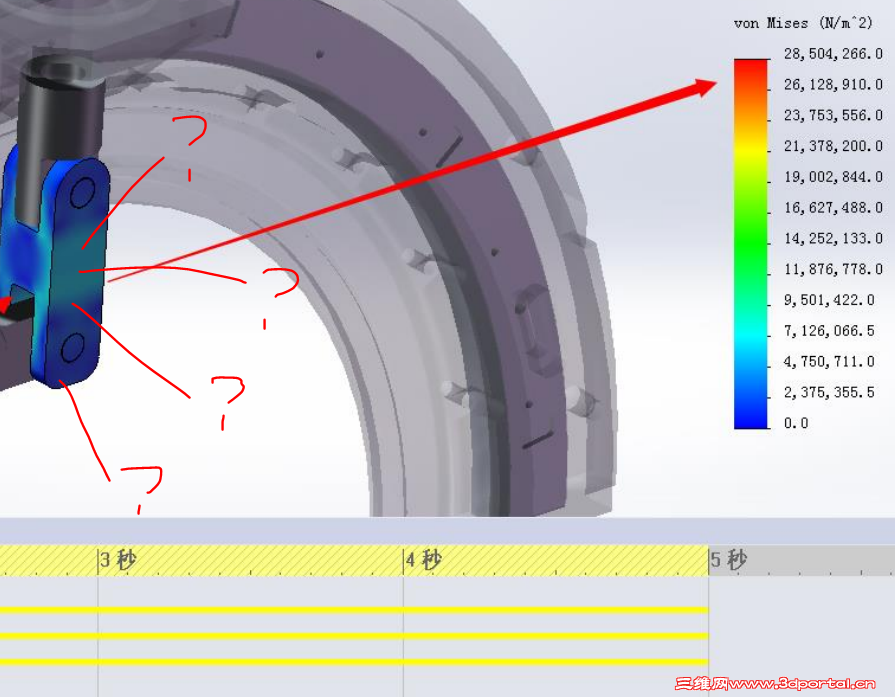Viewport: 895px width, 697px height.
Task: Click the 4 秒 timeline marker
Action: [x=424, y=560]
